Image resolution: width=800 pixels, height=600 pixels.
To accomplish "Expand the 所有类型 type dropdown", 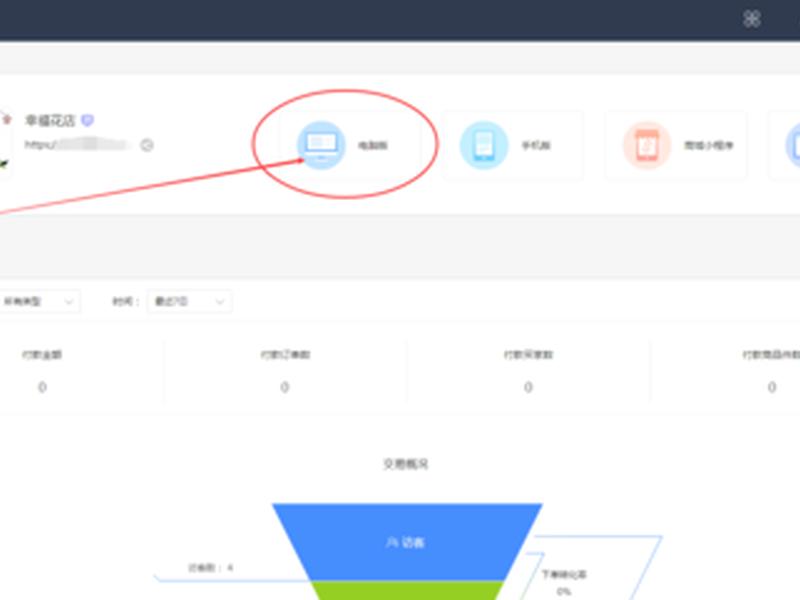I will coord(39,302).
